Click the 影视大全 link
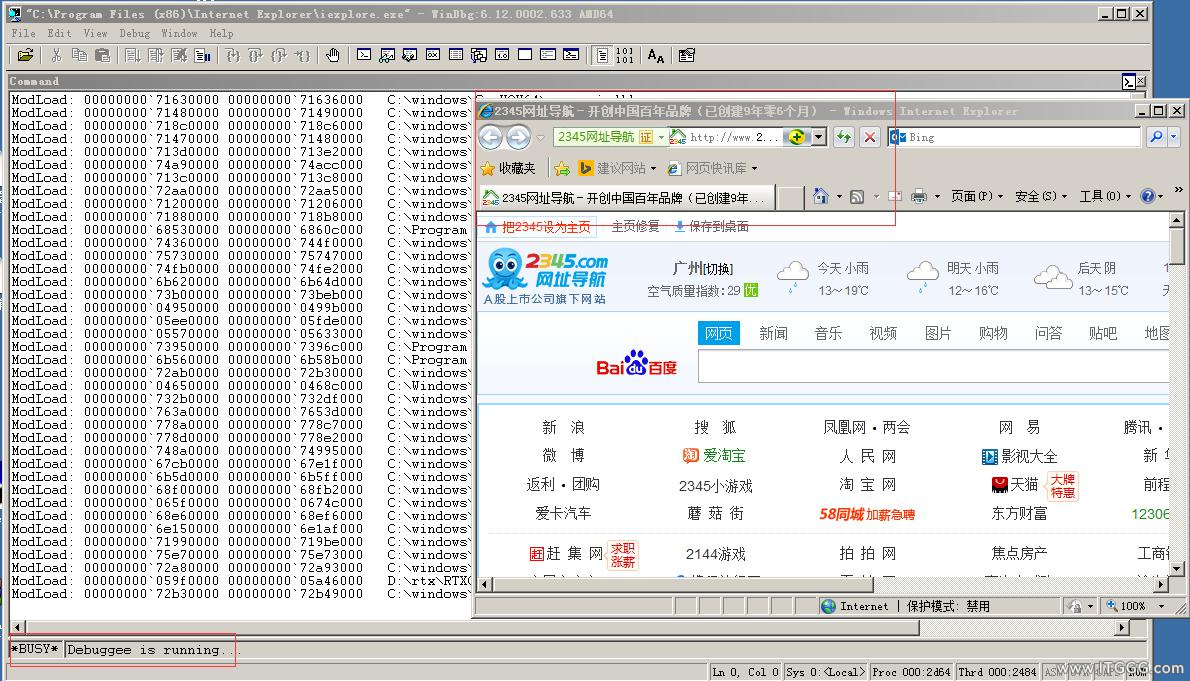Image resolution: width=1190 pixels, height=681 pixels. [x=1019, y=456]
